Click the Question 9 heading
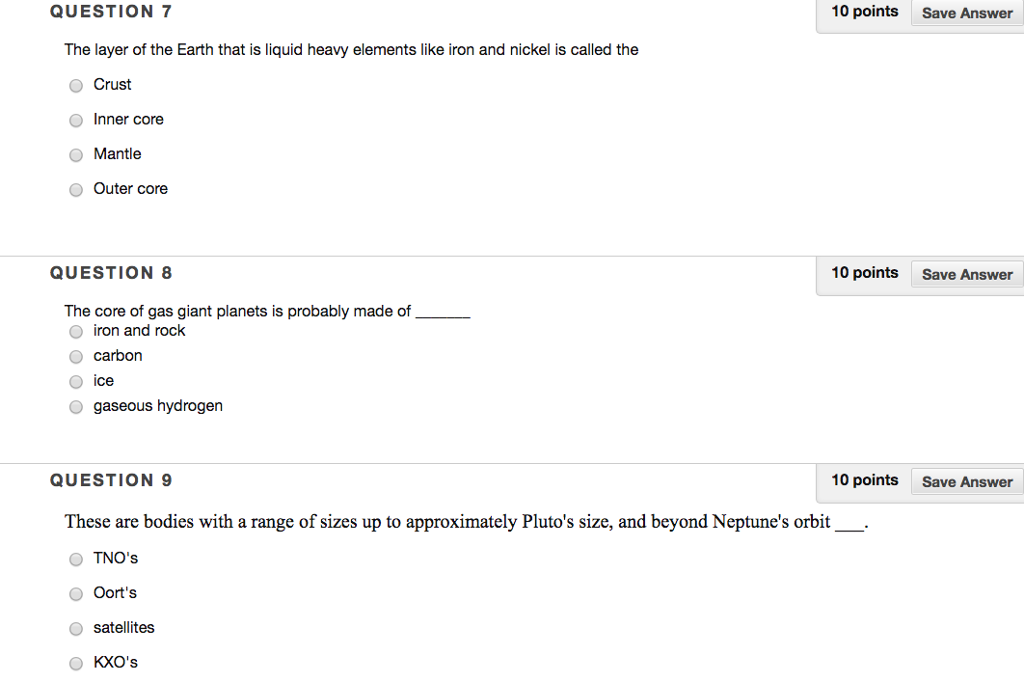This screenshot has height=683, width=1024. coord(111,480)
